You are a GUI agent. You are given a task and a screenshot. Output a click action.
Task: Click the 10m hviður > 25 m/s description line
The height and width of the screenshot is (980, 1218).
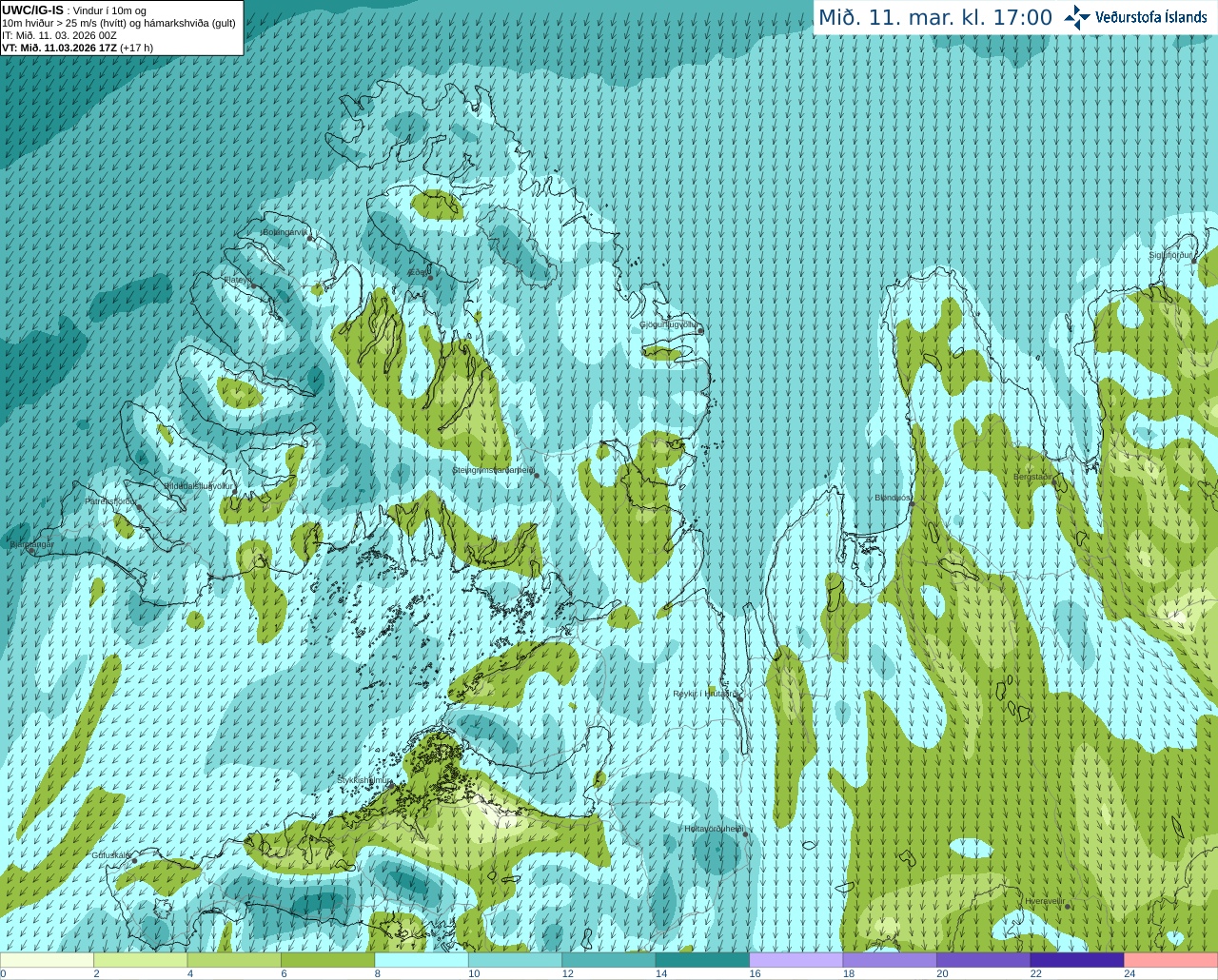(x=119, y=23)
